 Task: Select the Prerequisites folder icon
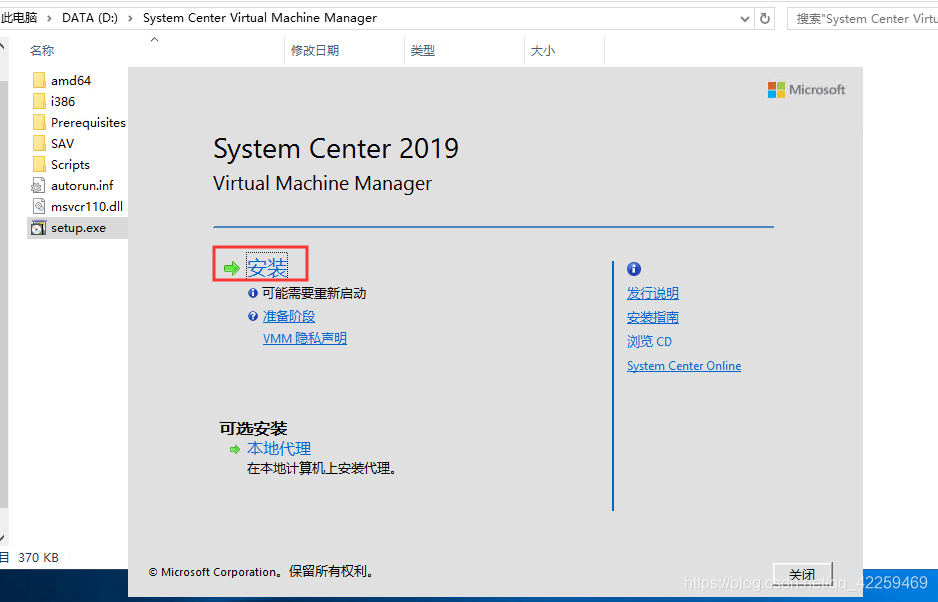pos(39,122)
